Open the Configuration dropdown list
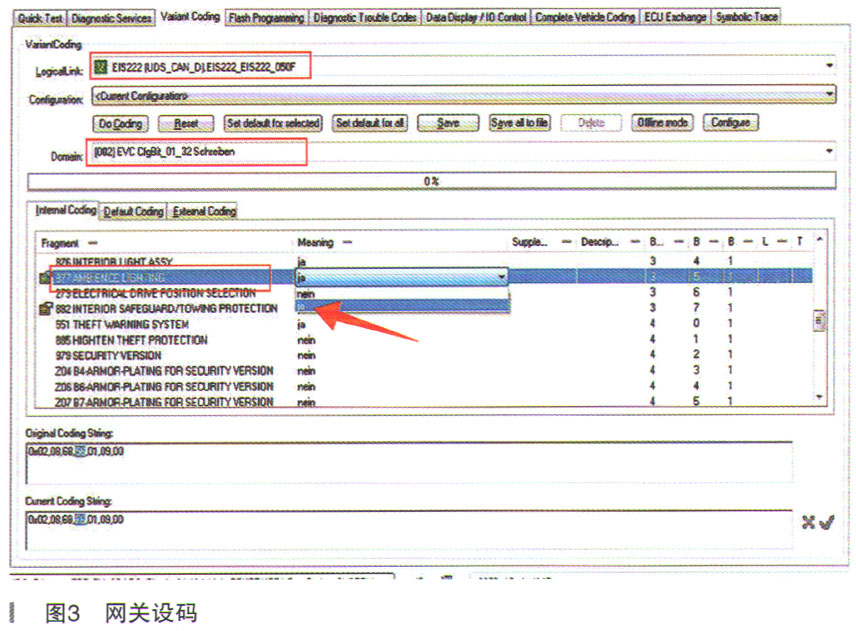 pos(830,95)
